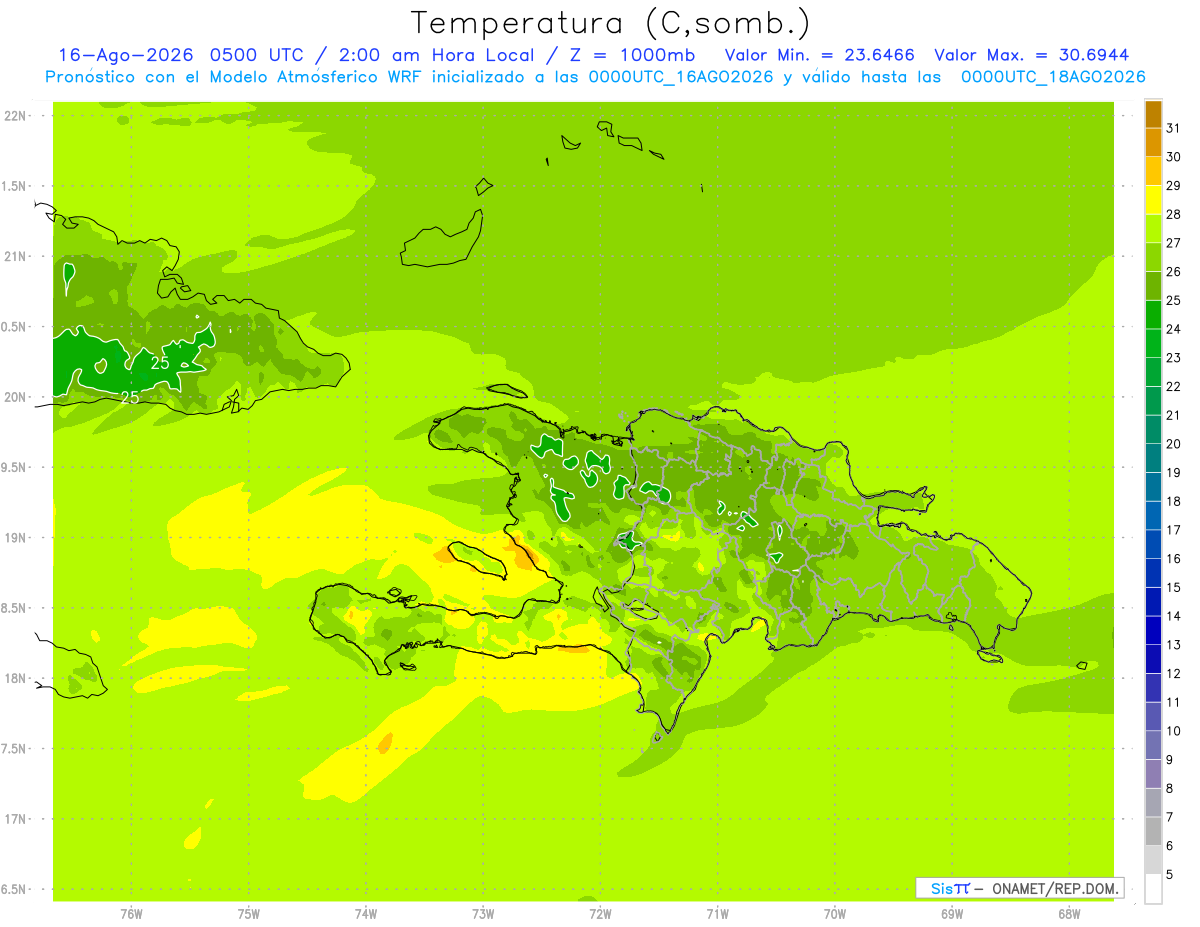Click the 30 value on the color scale

point(1174,157)
